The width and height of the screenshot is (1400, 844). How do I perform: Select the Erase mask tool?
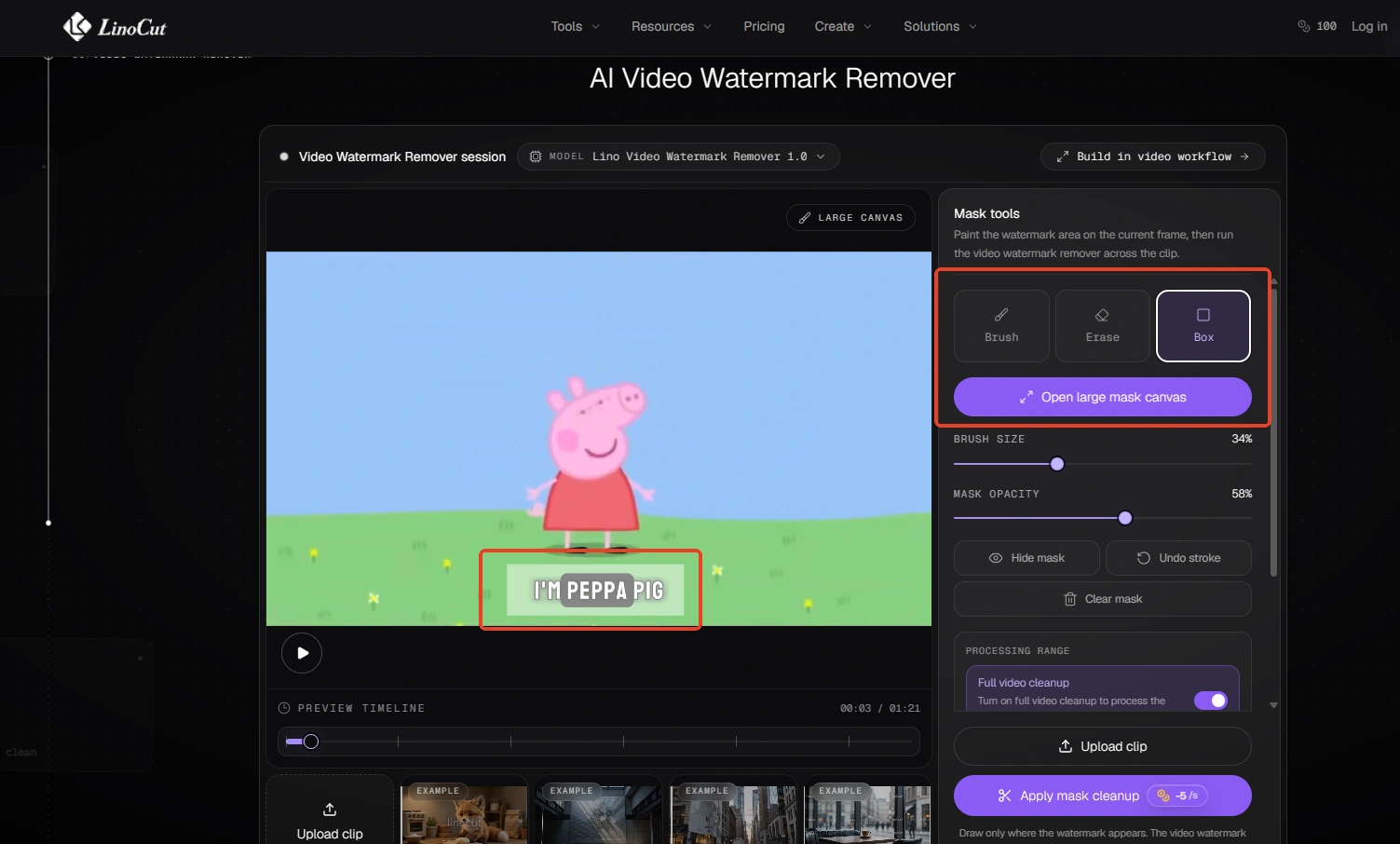tap(1102, 325)
